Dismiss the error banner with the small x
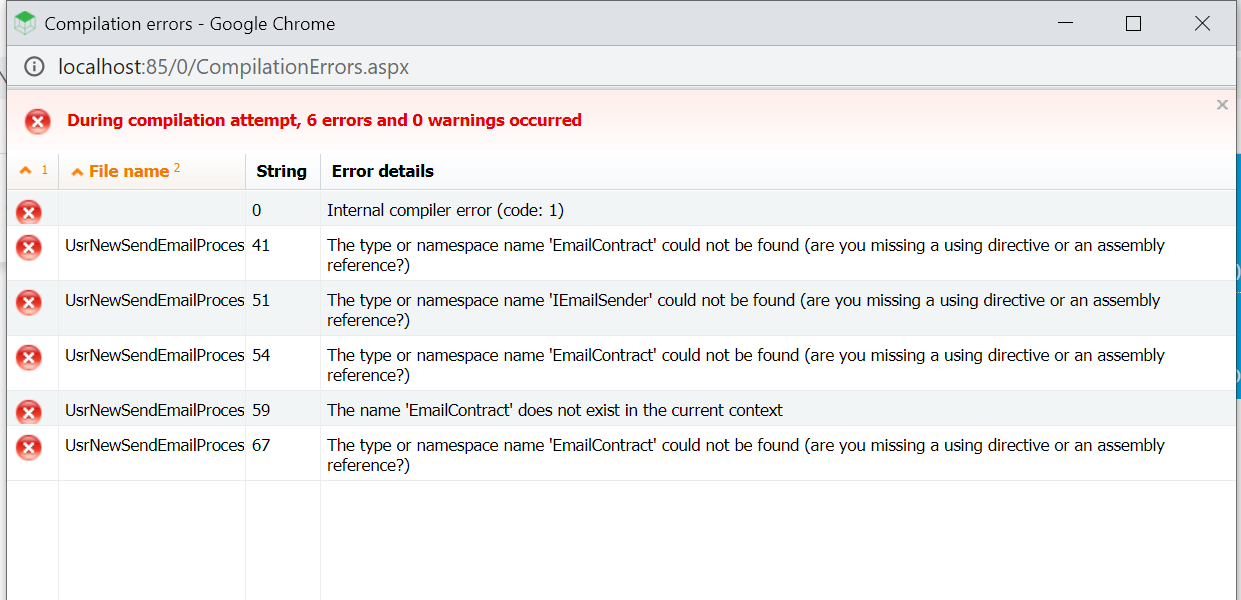The width and height of the screenshot is (1241, 600). click(1222, 105)
